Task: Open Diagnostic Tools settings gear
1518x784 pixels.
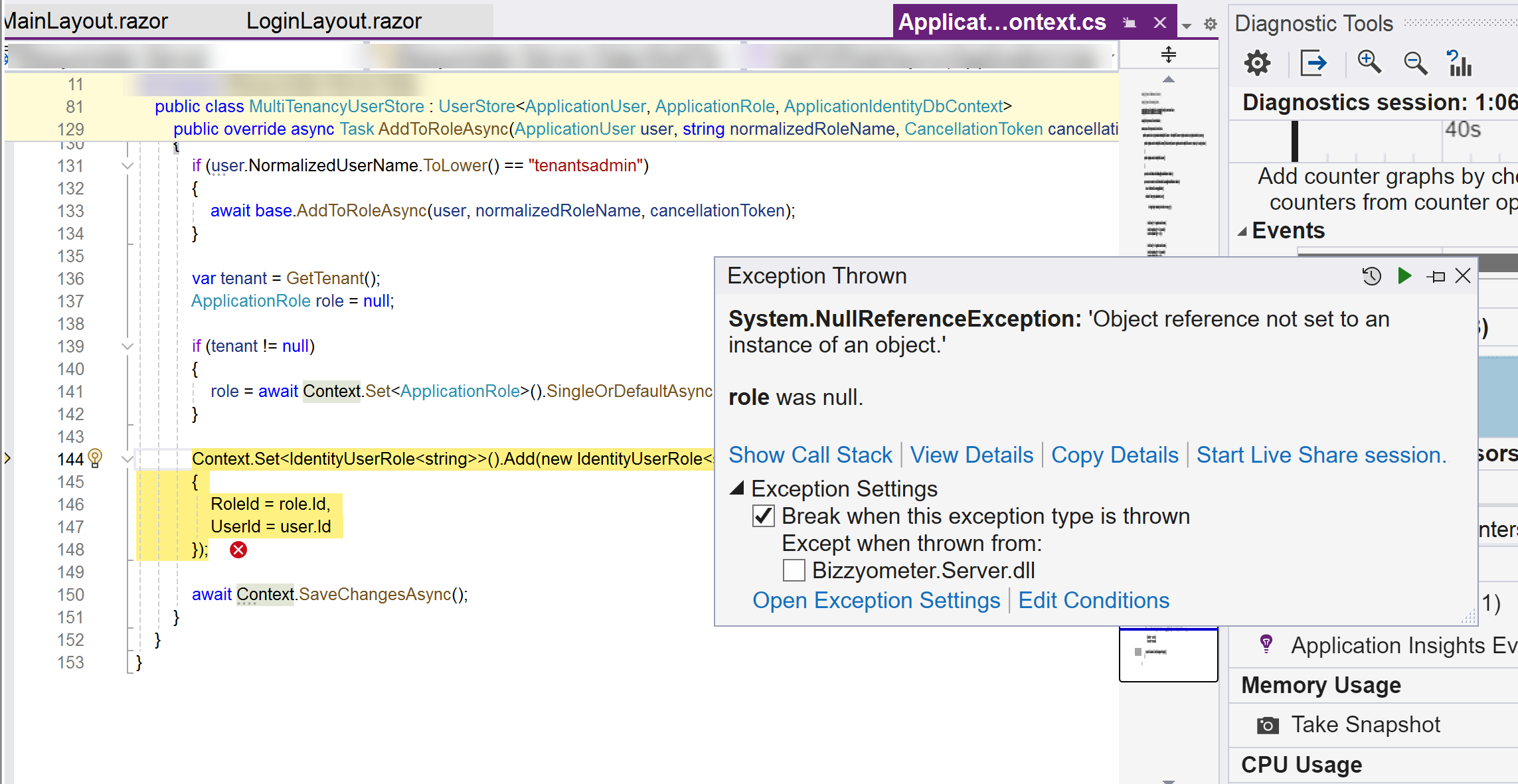Action: 1257,64
